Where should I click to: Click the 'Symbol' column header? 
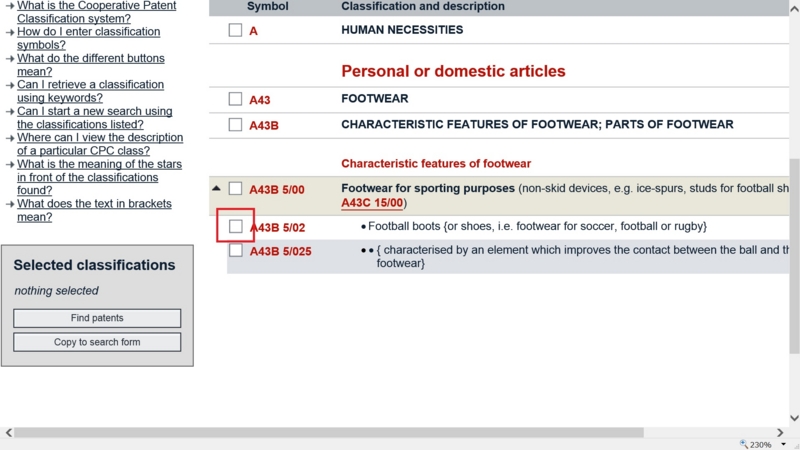[267, 6]
